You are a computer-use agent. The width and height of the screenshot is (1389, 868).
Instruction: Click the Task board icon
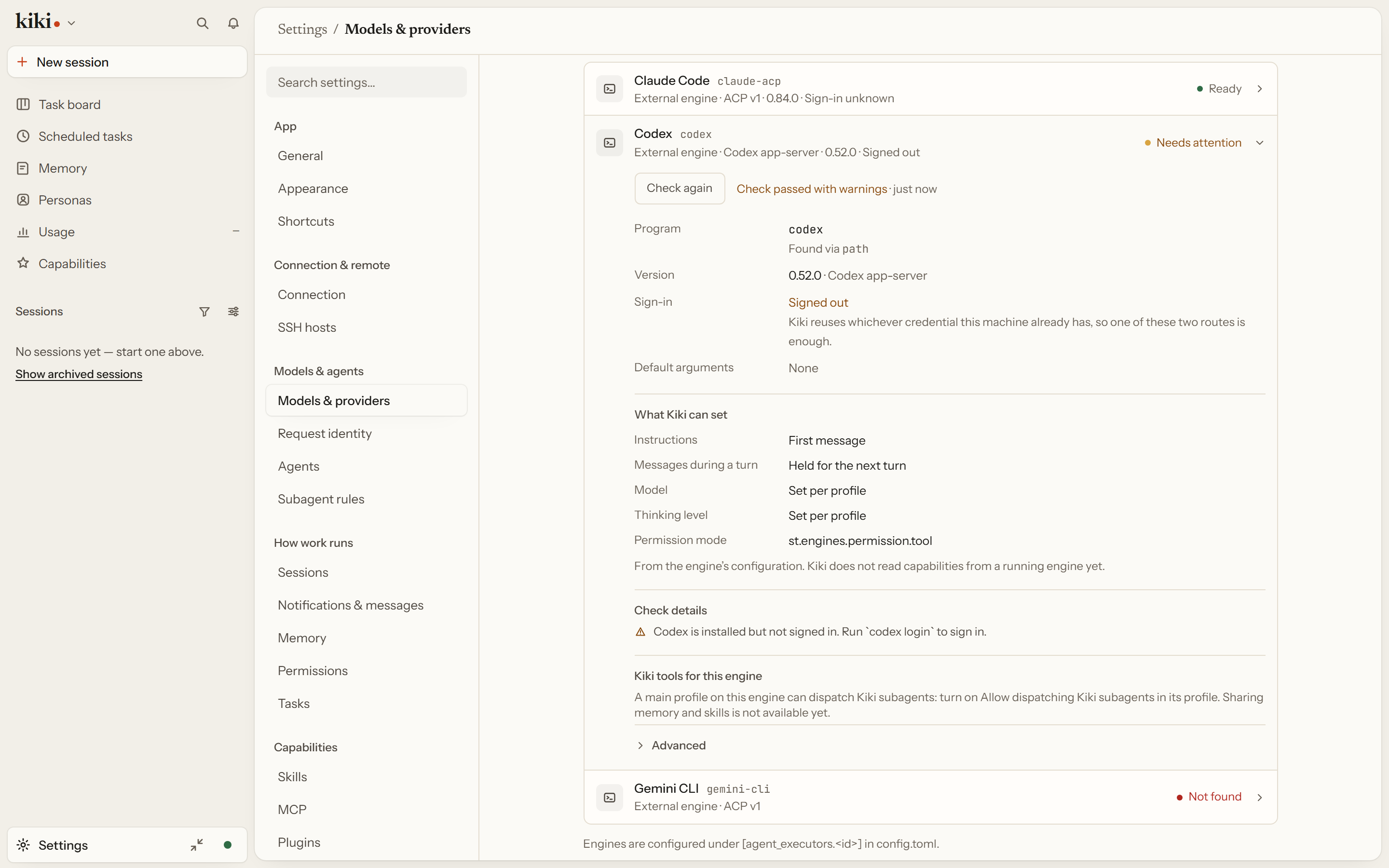[x=23, y=105]
